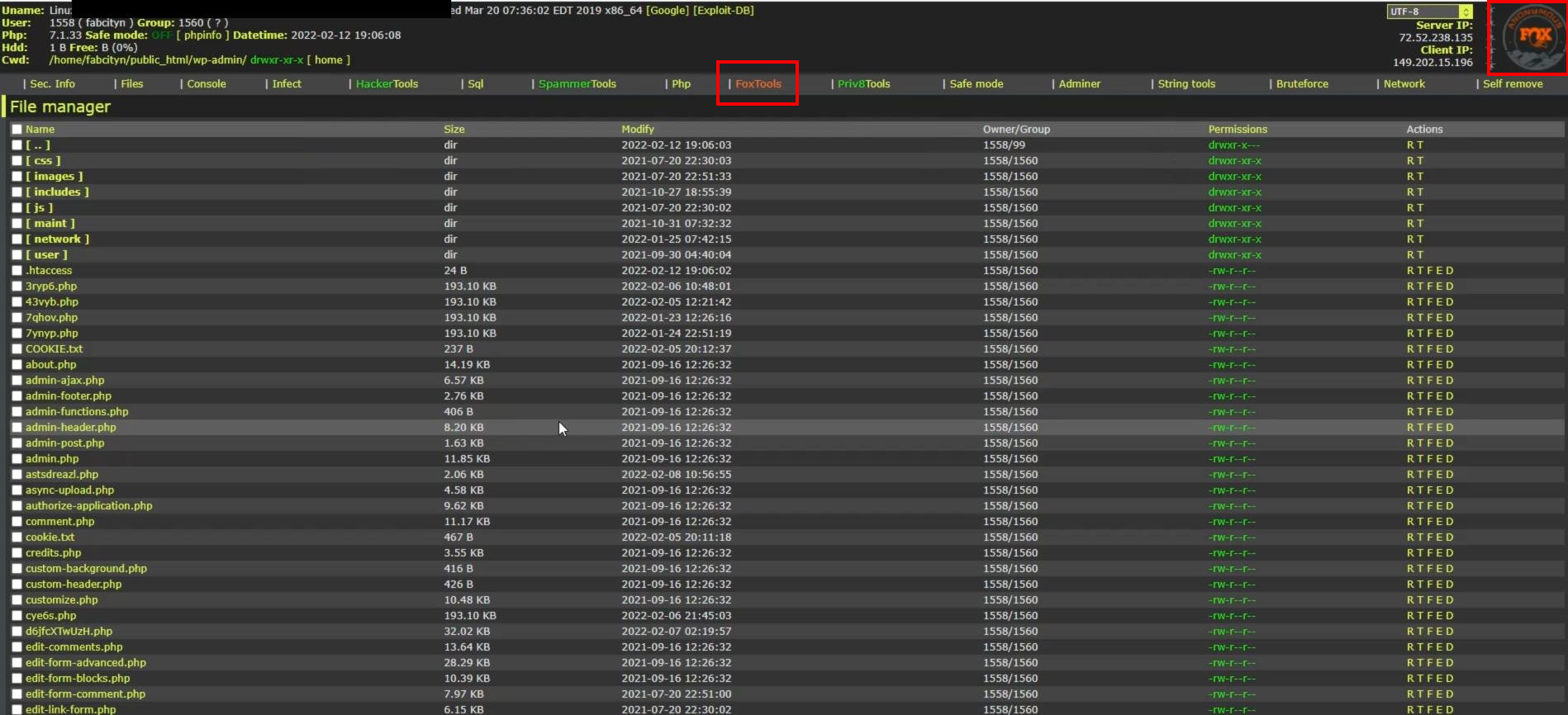Open the 7qhov.php file
The image size is (1568, 715).
[51, 317]
